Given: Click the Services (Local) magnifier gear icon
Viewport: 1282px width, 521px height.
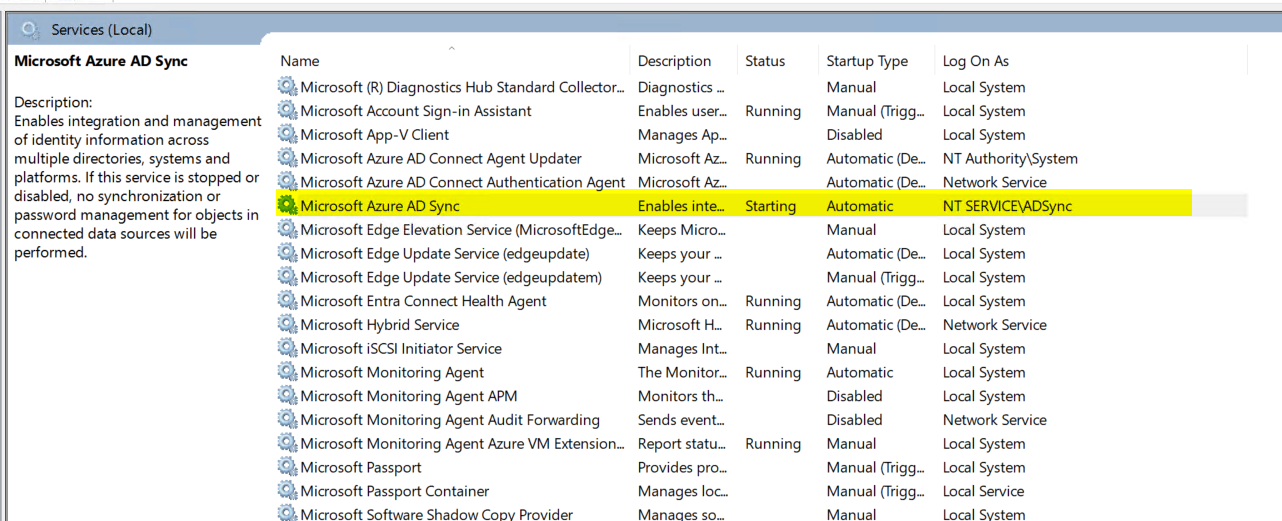Looking at the screenshot, I should click(x=30, y=29).
